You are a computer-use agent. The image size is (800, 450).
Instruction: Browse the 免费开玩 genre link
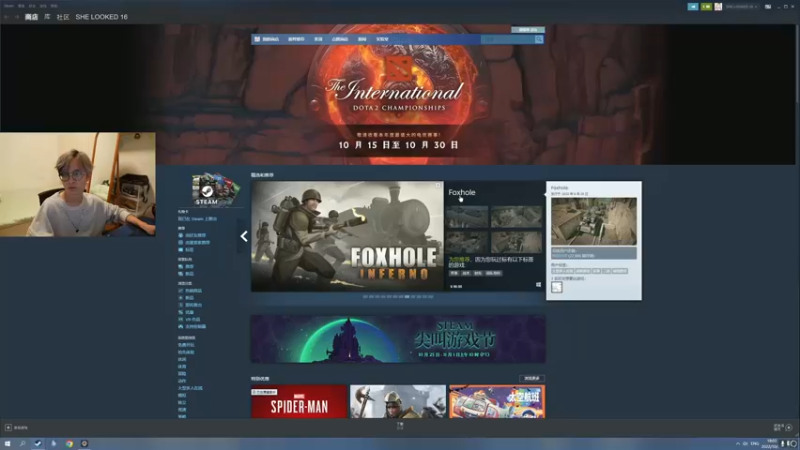[186, 345]
